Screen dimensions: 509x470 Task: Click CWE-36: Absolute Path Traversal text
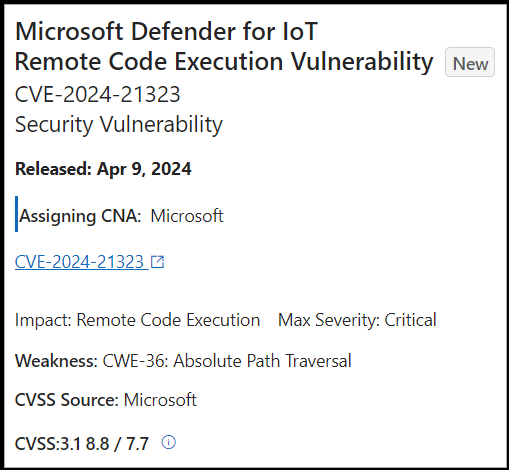(227, 361)
